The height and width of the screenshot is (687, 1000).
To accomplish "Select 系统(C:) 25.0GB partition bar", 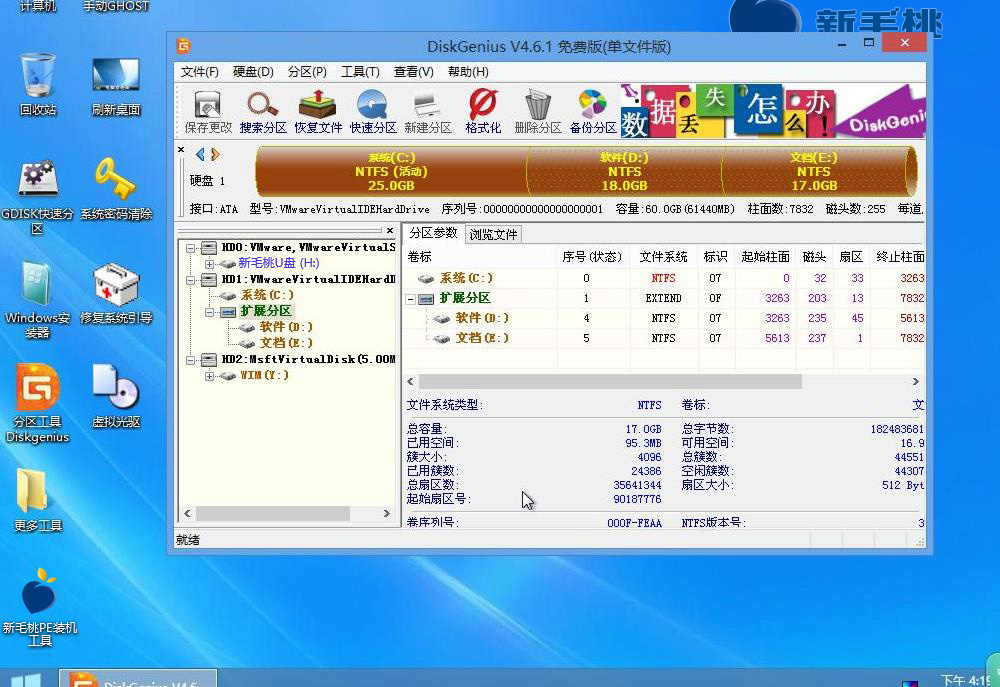I will tap(392, 171).
